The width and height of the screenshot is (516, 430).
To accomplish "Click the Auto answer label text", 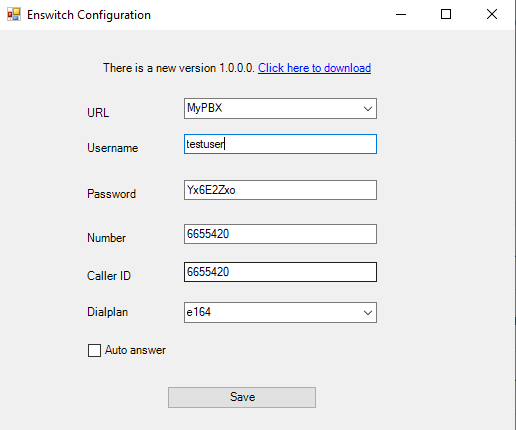I will [x=135, y=350].
